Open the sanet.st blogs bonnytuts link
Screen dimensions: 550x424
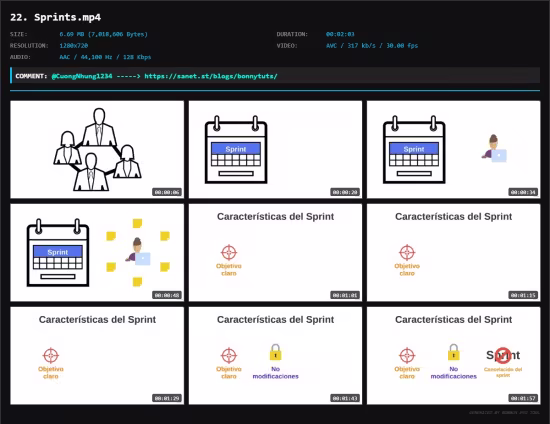point(211,76)
